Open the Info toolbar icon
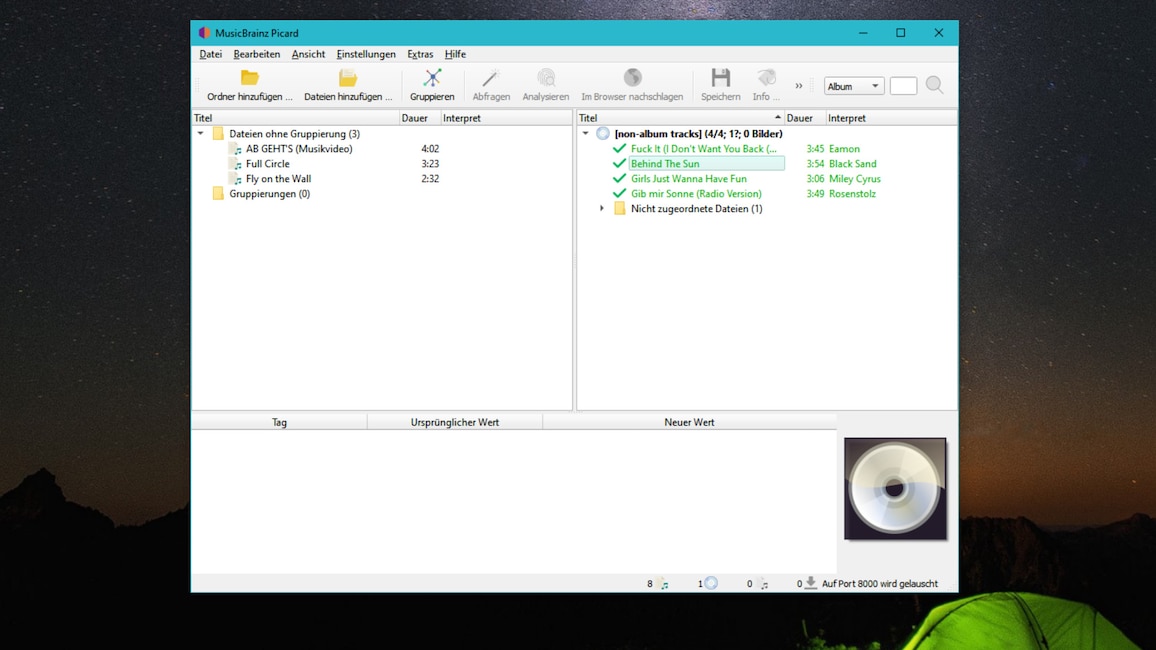 point(765,78)
